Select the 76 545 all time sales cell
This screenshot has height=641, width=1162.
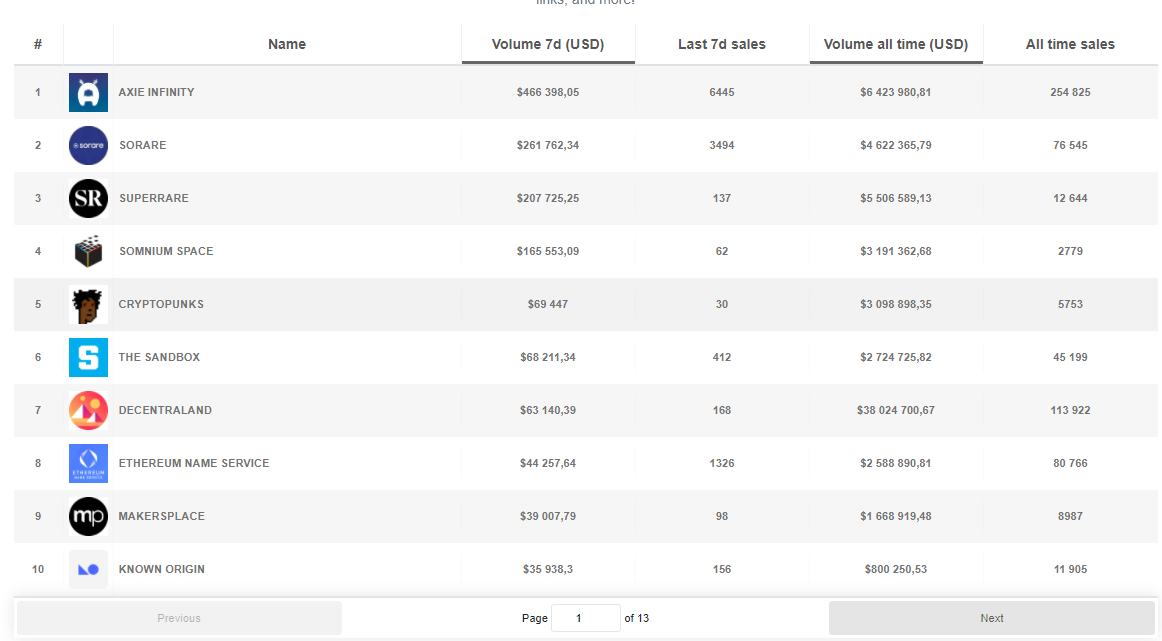point(1070,145)
